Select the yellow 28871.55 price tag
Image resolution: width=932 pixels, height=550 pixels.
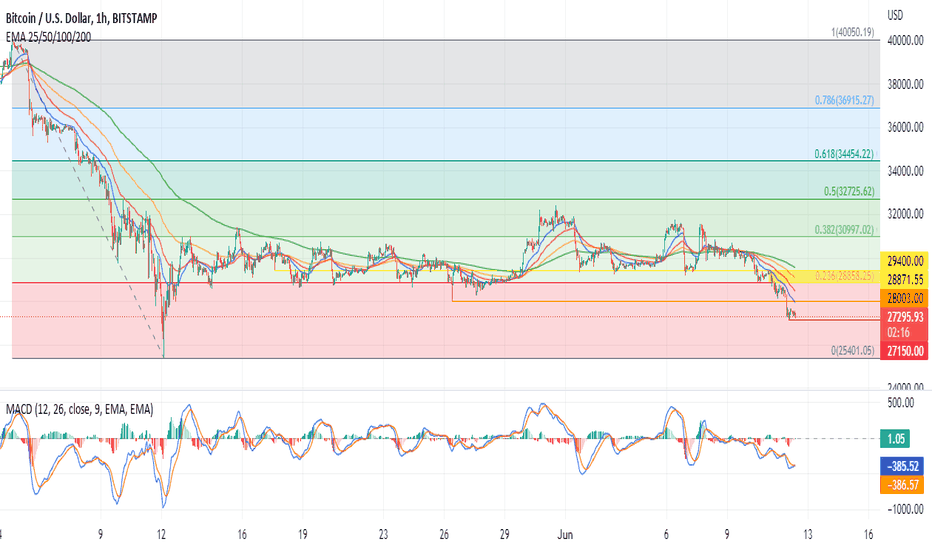904,279
